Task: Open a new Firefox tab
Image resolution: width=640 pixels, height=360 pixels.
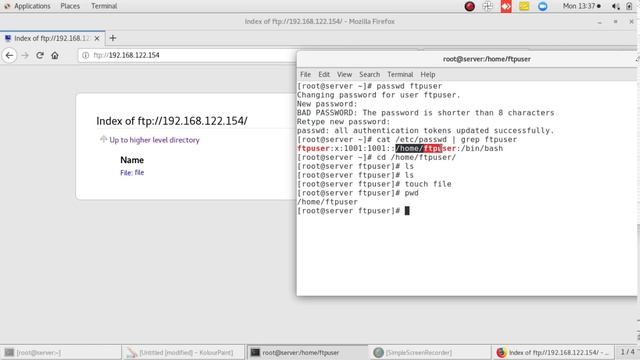Action: (x=113, y=38)
